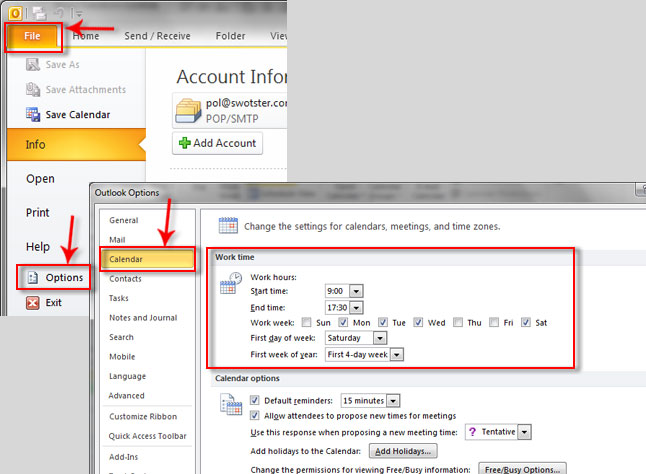This screenshot has height=474, width=646.
Task: Toggle the Sun work week checkbox
Action: (306, 322)
